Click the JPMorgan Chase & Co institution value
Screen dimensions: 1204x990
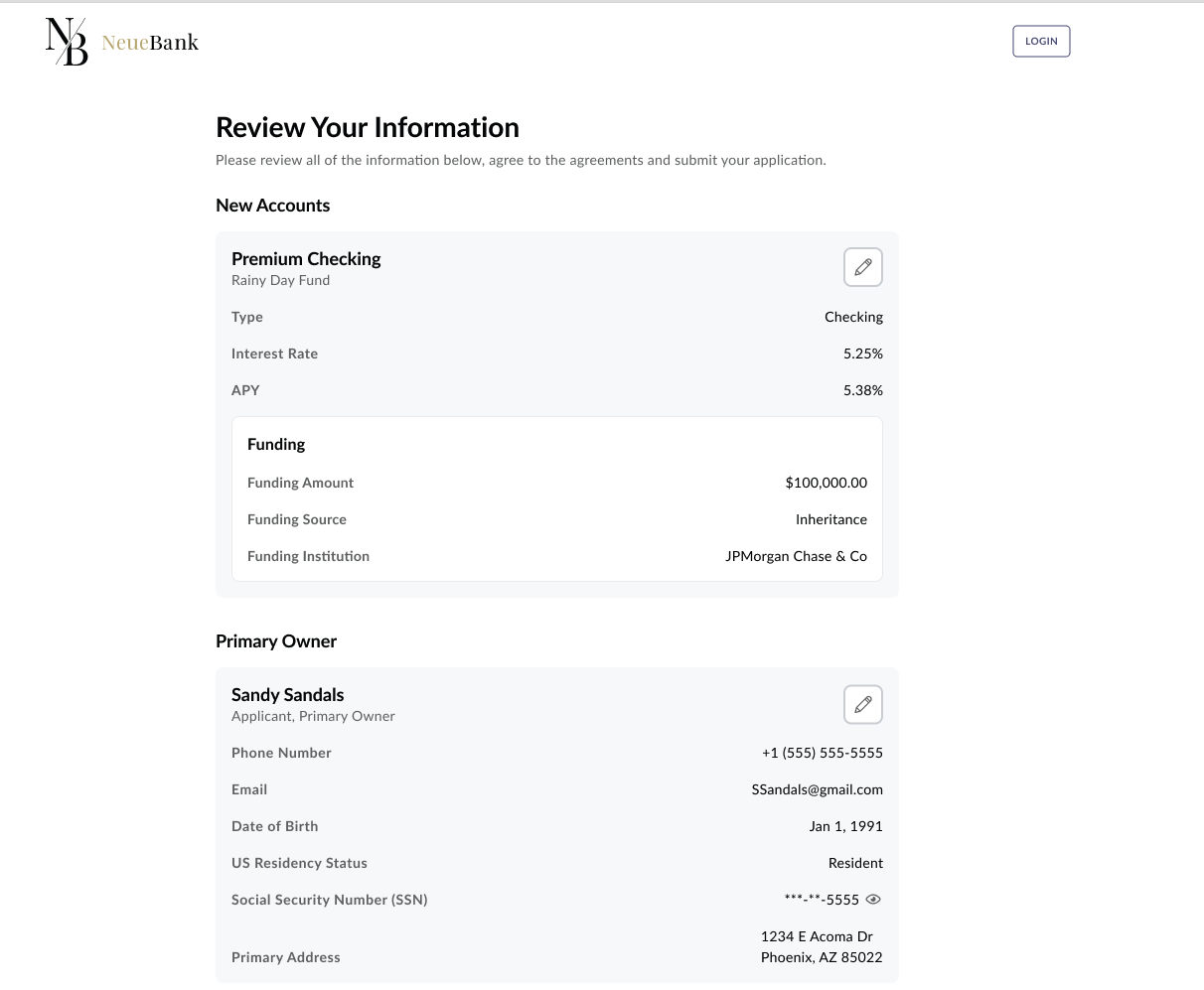pyautogui.click(x=796, y=556)
